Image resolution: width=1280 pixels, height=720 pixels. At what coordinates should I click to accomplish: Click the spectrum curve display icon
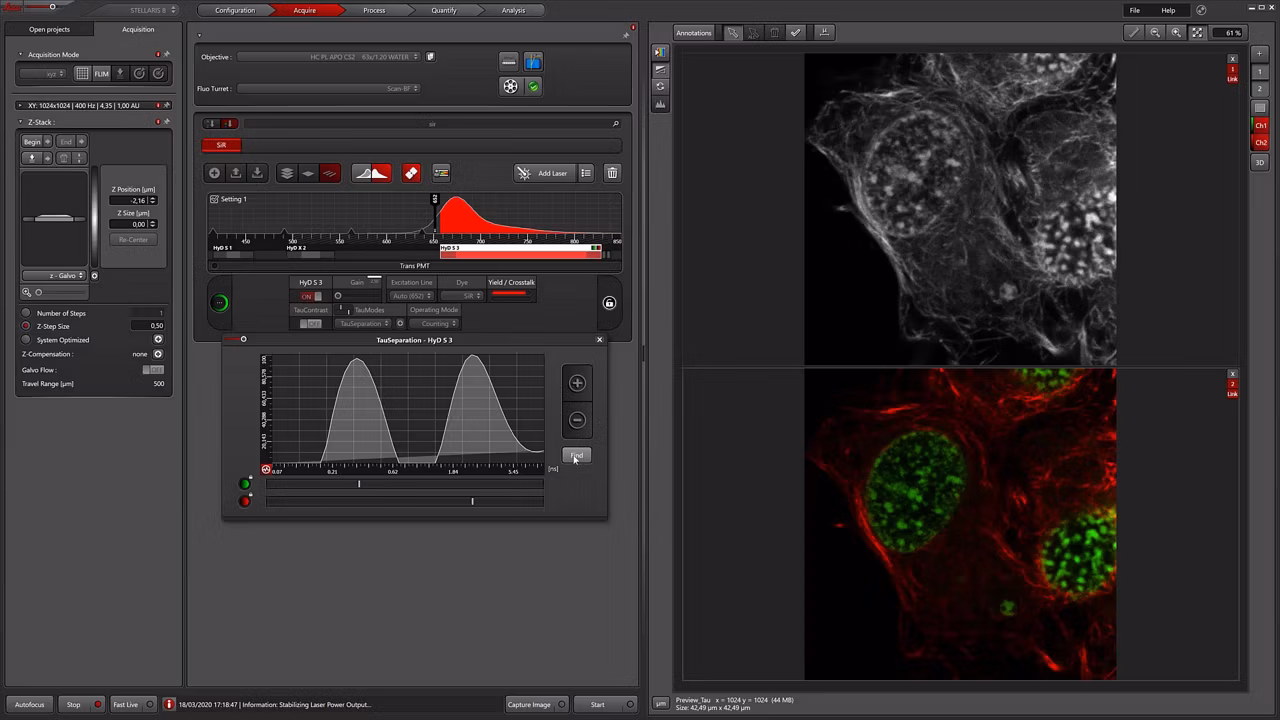coord(372,173)
